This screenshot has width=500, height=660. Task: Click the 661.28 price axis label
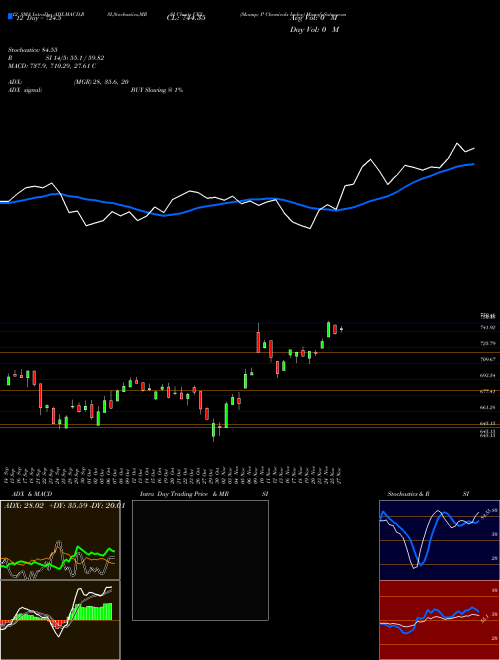point(488,407)
